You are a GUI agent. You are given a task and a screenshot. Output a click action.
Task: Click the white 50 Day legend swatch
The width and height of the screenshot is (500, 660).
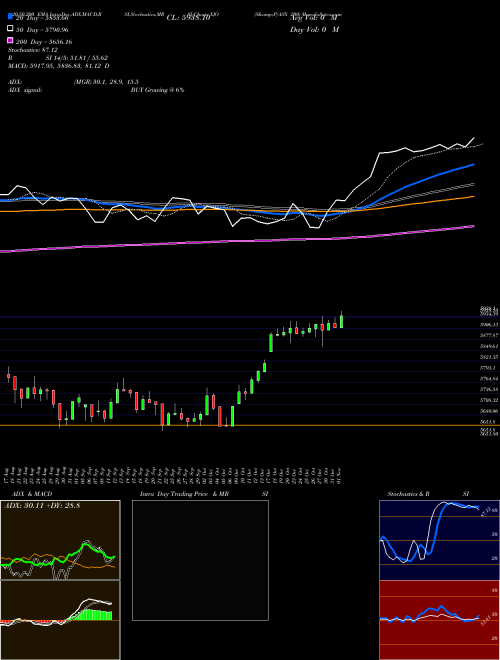10,29
